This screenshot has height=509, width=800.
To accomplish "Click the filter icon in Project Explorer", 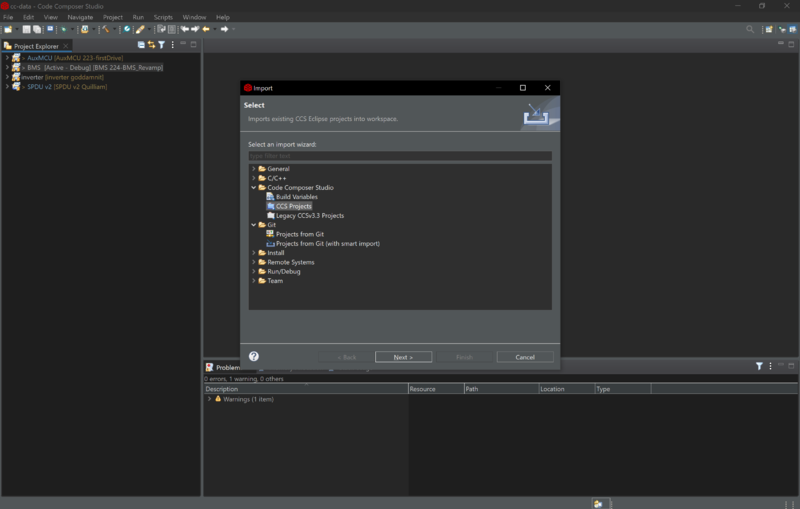I will pos(161,45).
